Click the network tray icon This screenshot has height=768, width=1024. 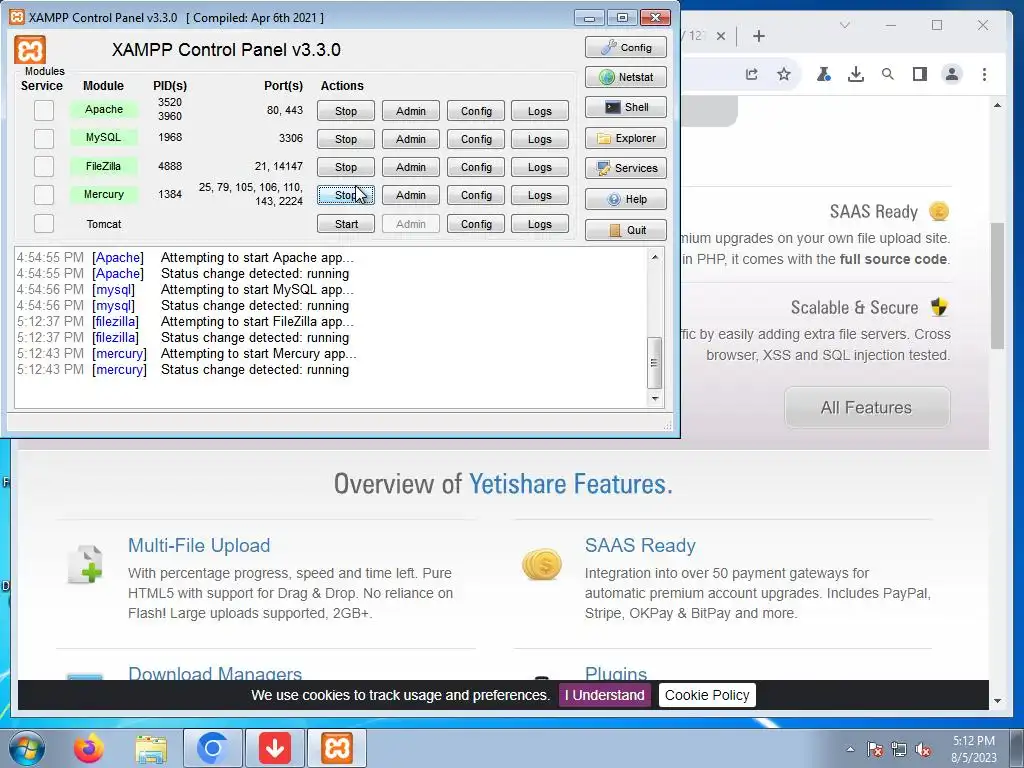(899, 750)
